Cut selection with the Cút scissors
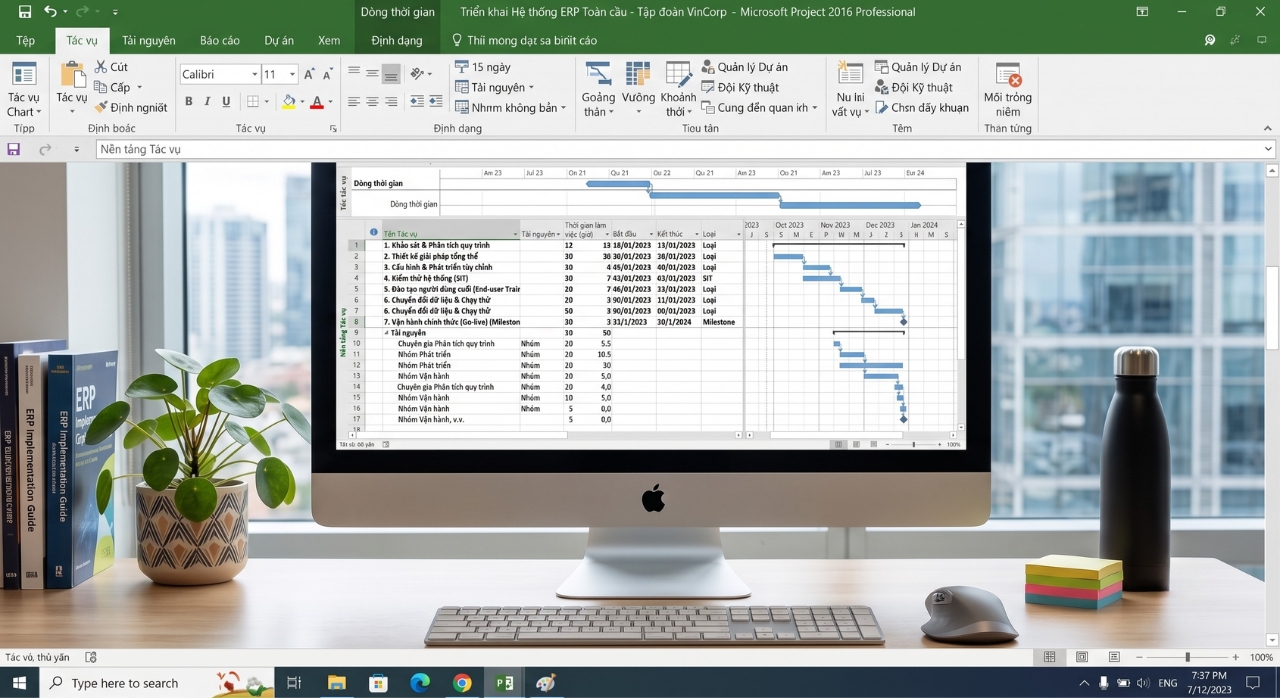Viewport: 1280px width, 698px height. (112, 67)
